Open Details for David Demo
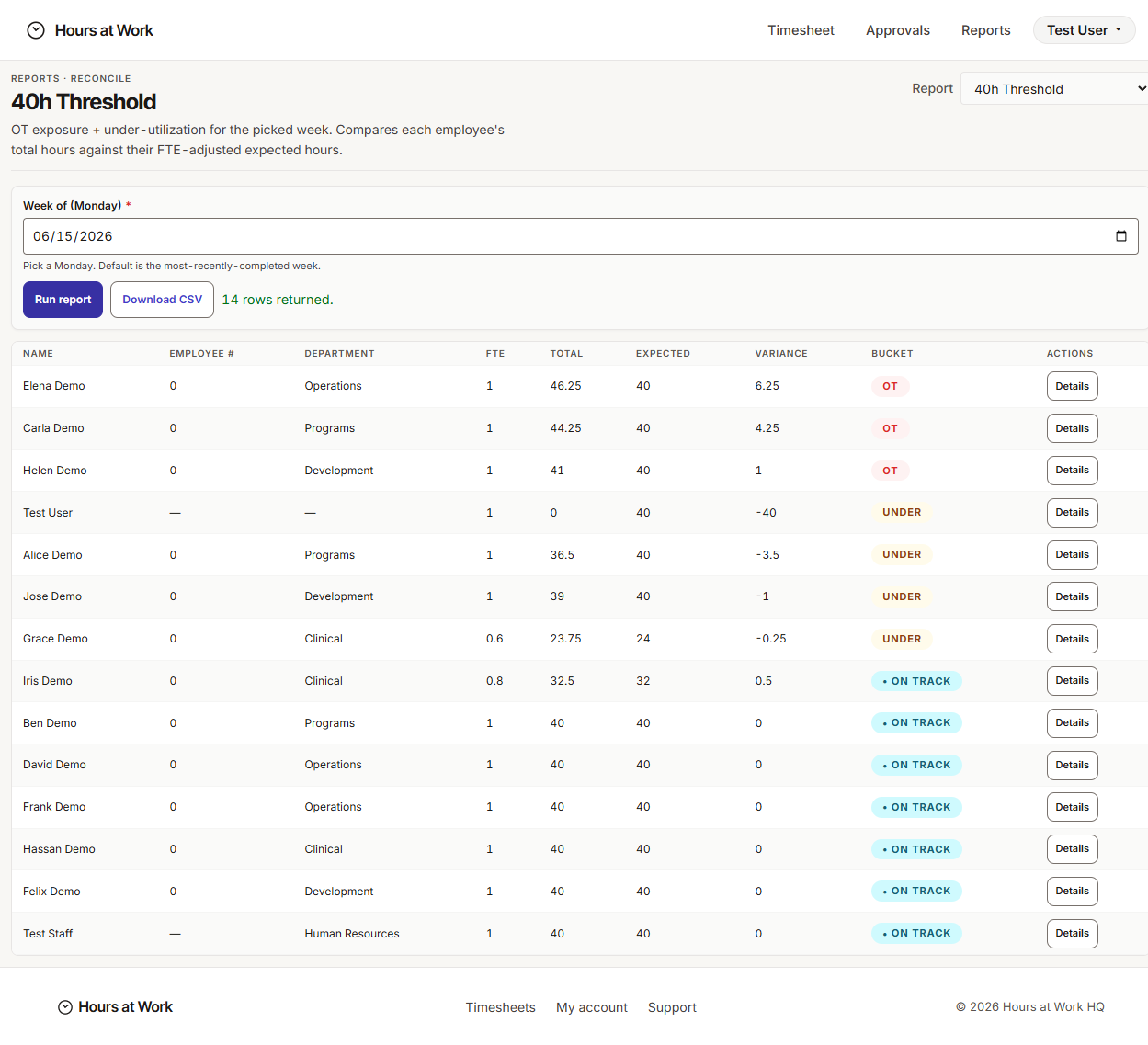This screenshot has height=1045, width=1148. pyautogui.click(x=1072, y=765)
